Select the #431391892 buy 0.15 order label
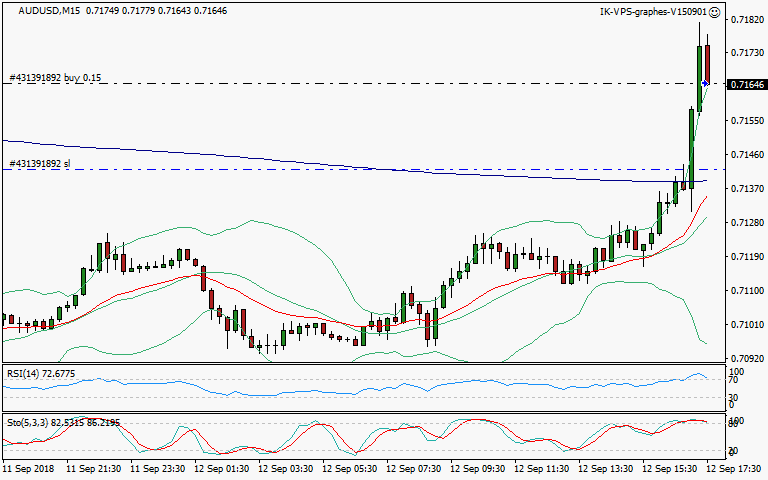 (55, 77)
